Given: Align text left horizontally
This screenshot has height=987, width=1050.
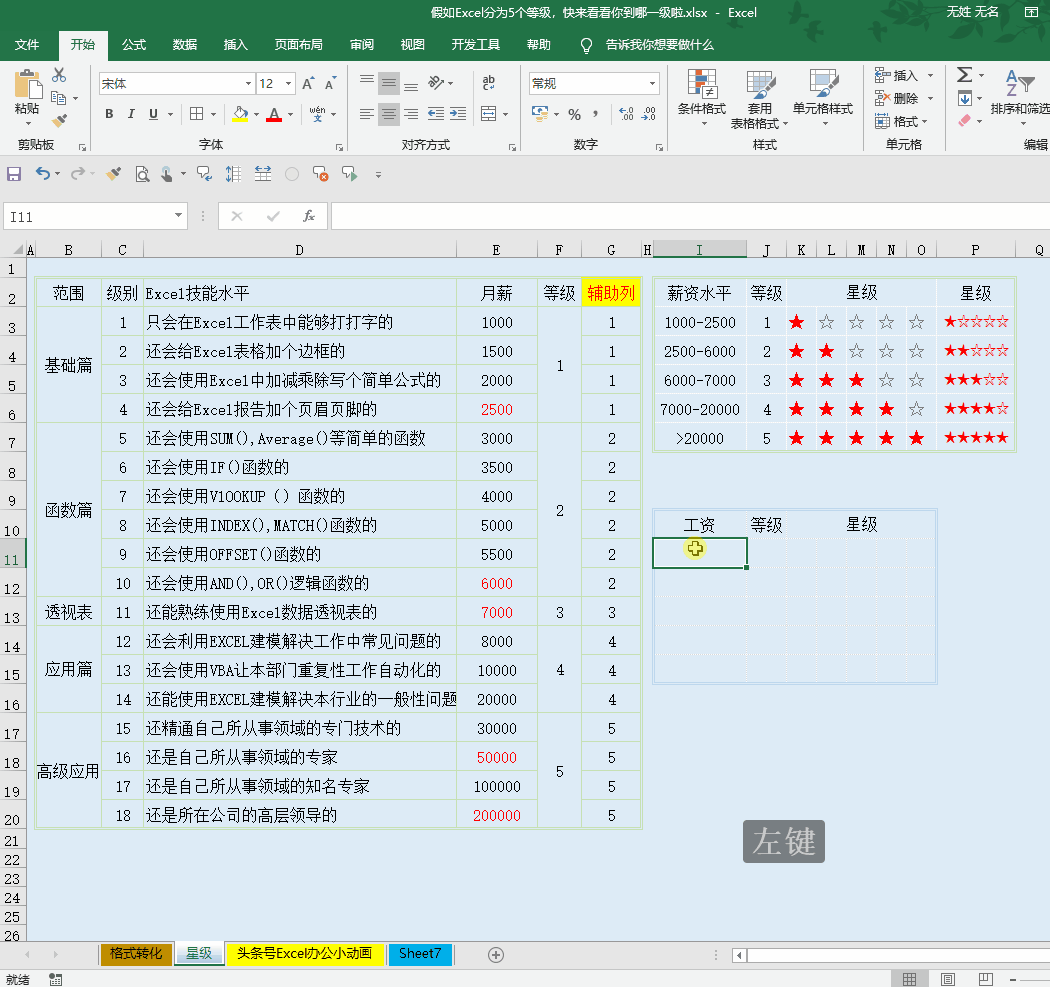Looking at the screenshot, I should [x=366, y=114].
